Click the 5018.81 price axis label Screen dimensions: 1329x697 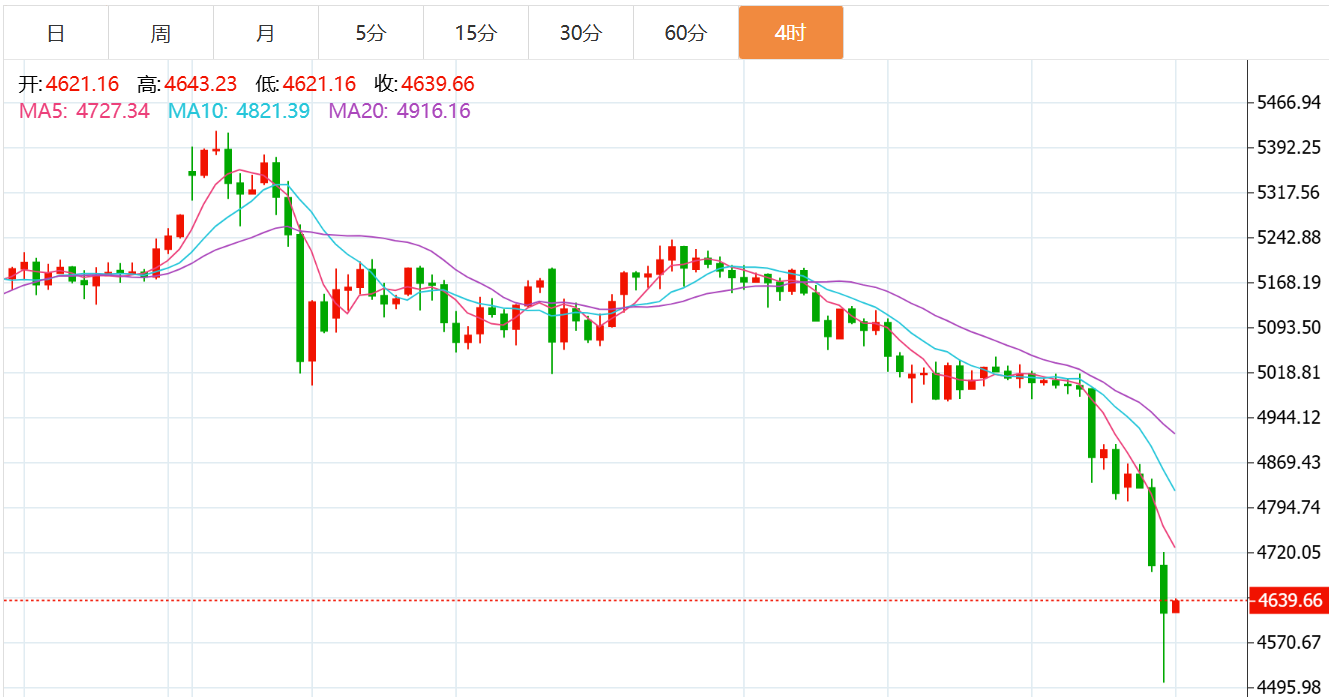pyautogui.click(x=1289, y=373)
